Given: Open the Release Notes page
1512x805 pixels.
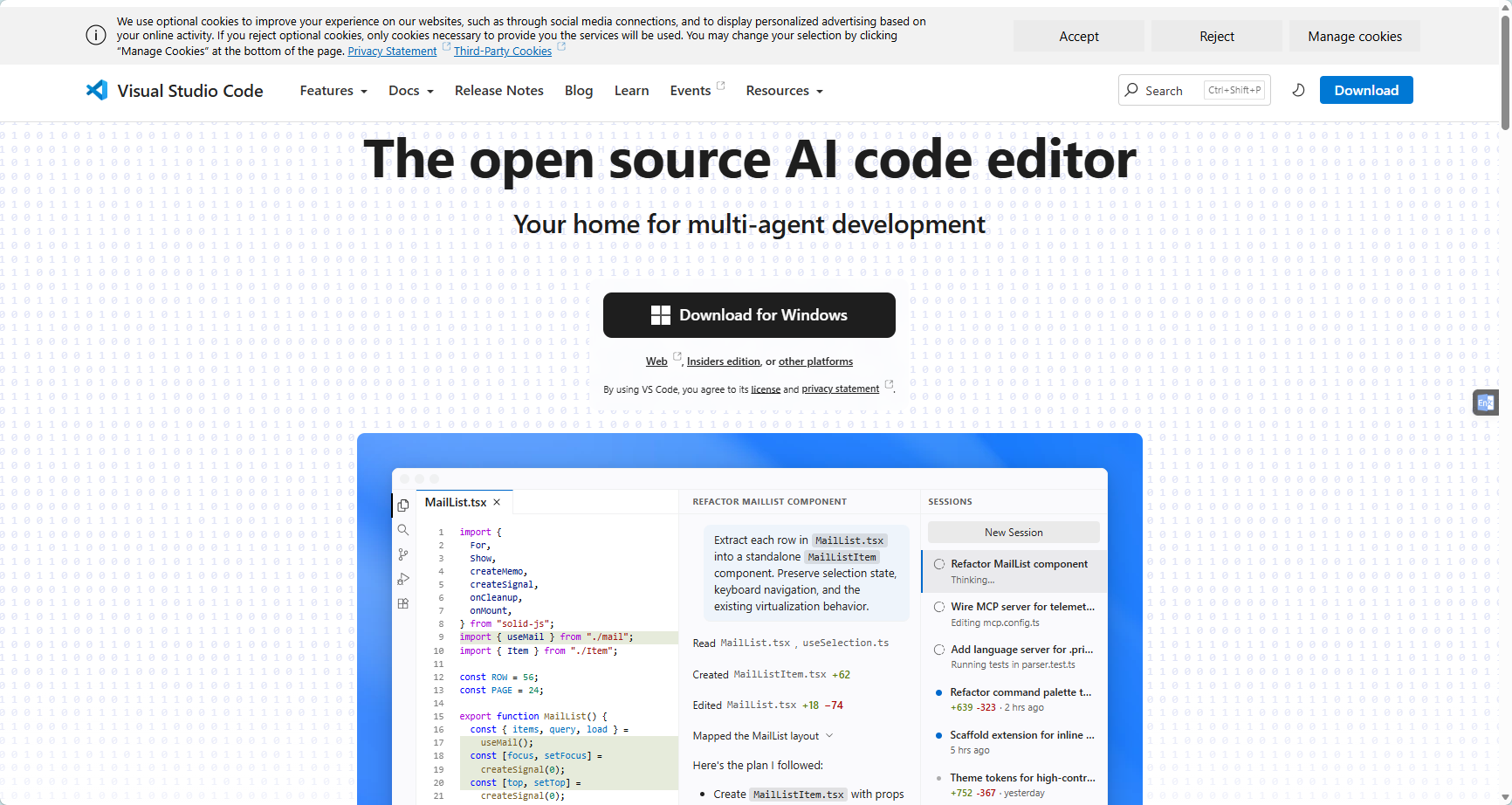Looking at the screenshot, I should click(x=499, y=91).
